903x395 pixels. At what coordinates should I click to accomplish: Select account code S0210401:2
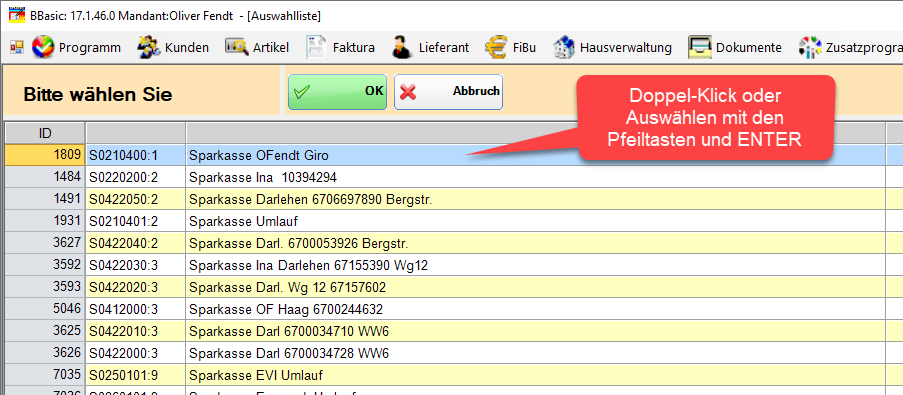pyautogui.click(x=135, y=221)
